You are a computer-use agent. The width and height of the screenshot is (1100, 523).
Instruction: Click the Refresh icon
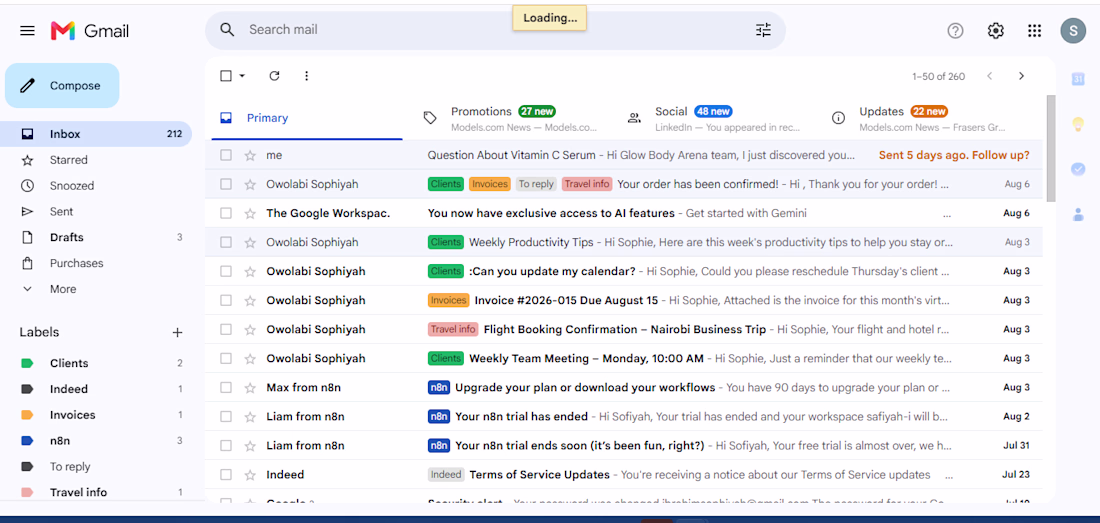pos(274,76)
